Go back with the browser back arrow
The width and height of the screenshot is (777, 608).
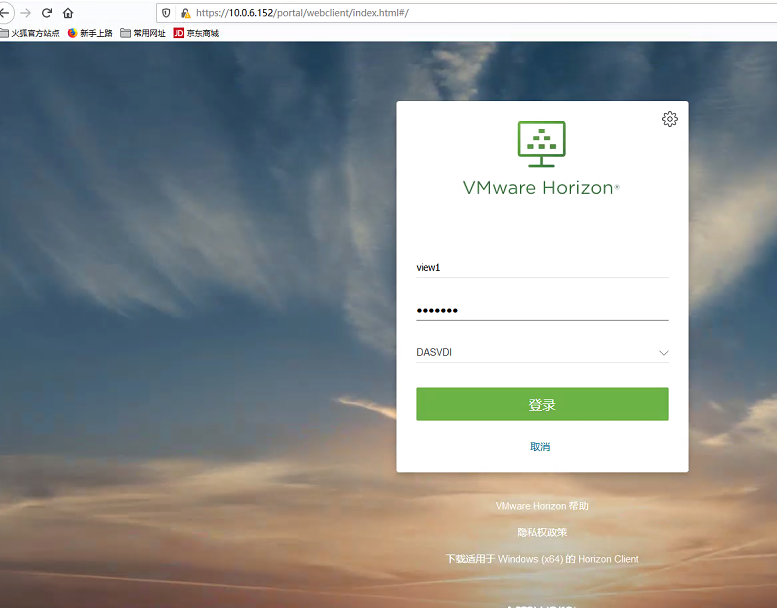point(5,13)
